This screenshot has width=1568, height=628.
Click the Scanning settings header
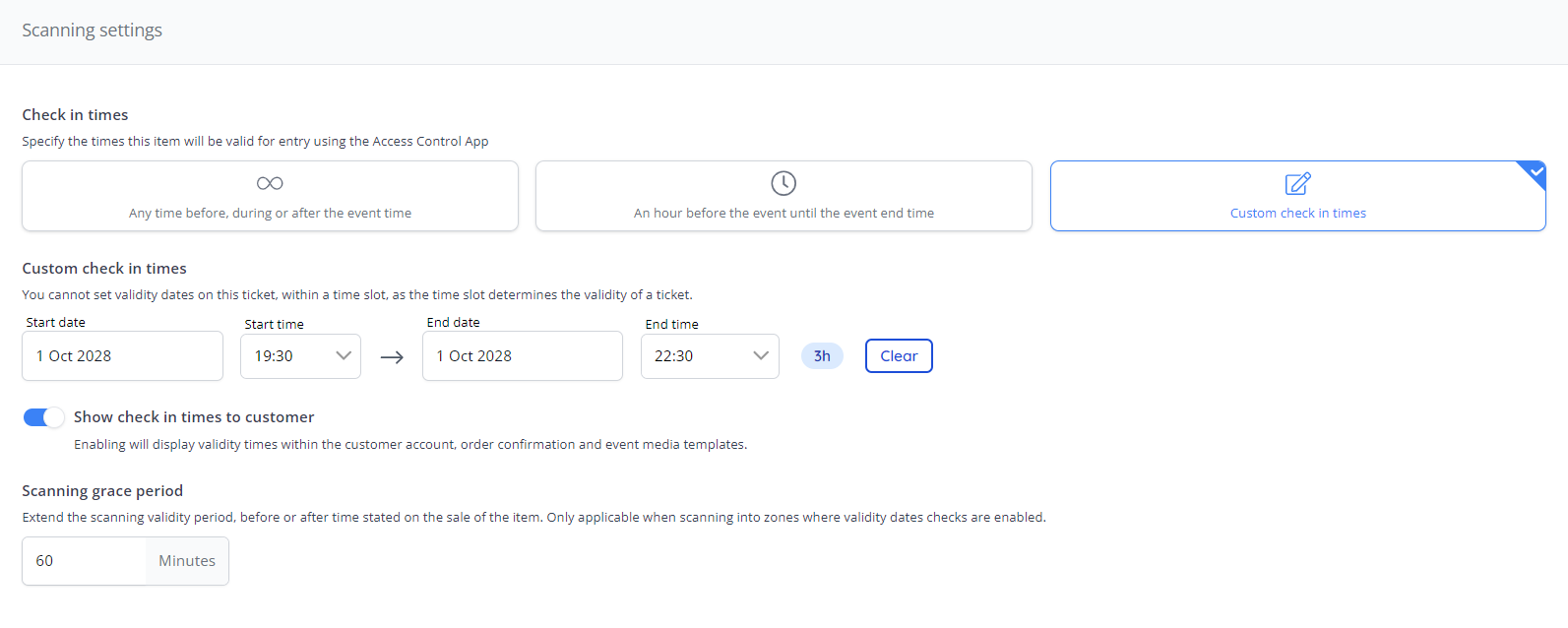[x=93, y=31]
